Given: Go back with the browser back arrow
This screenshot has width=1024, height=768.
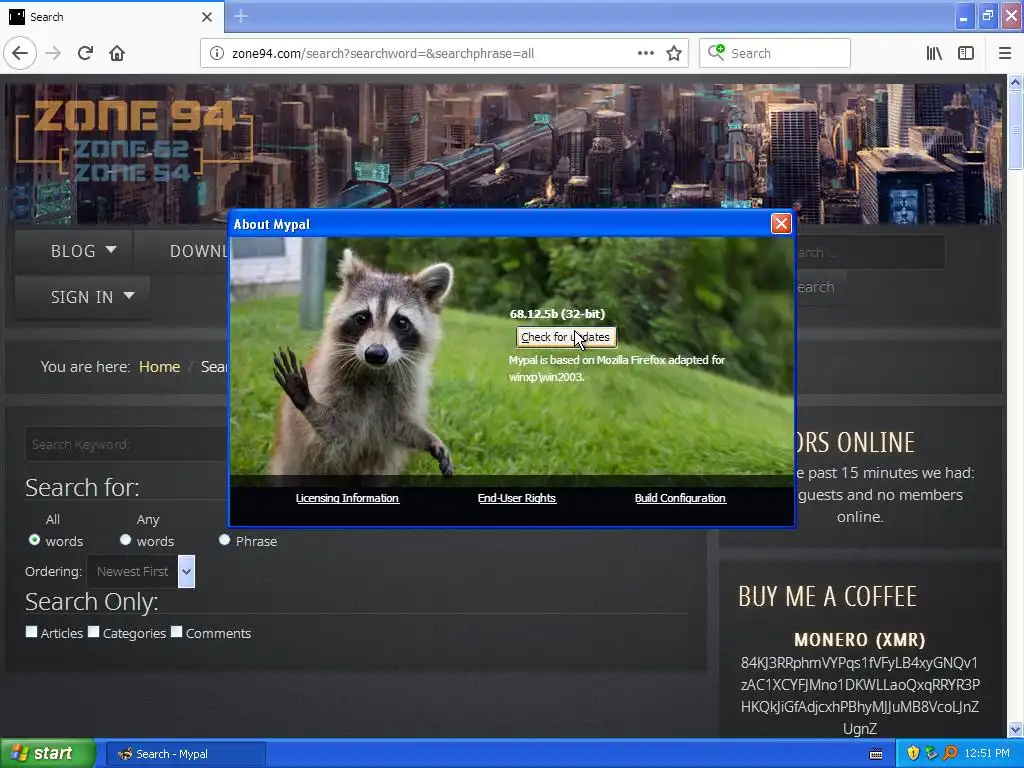Looking at the screenshot, I should click(20, 53).
